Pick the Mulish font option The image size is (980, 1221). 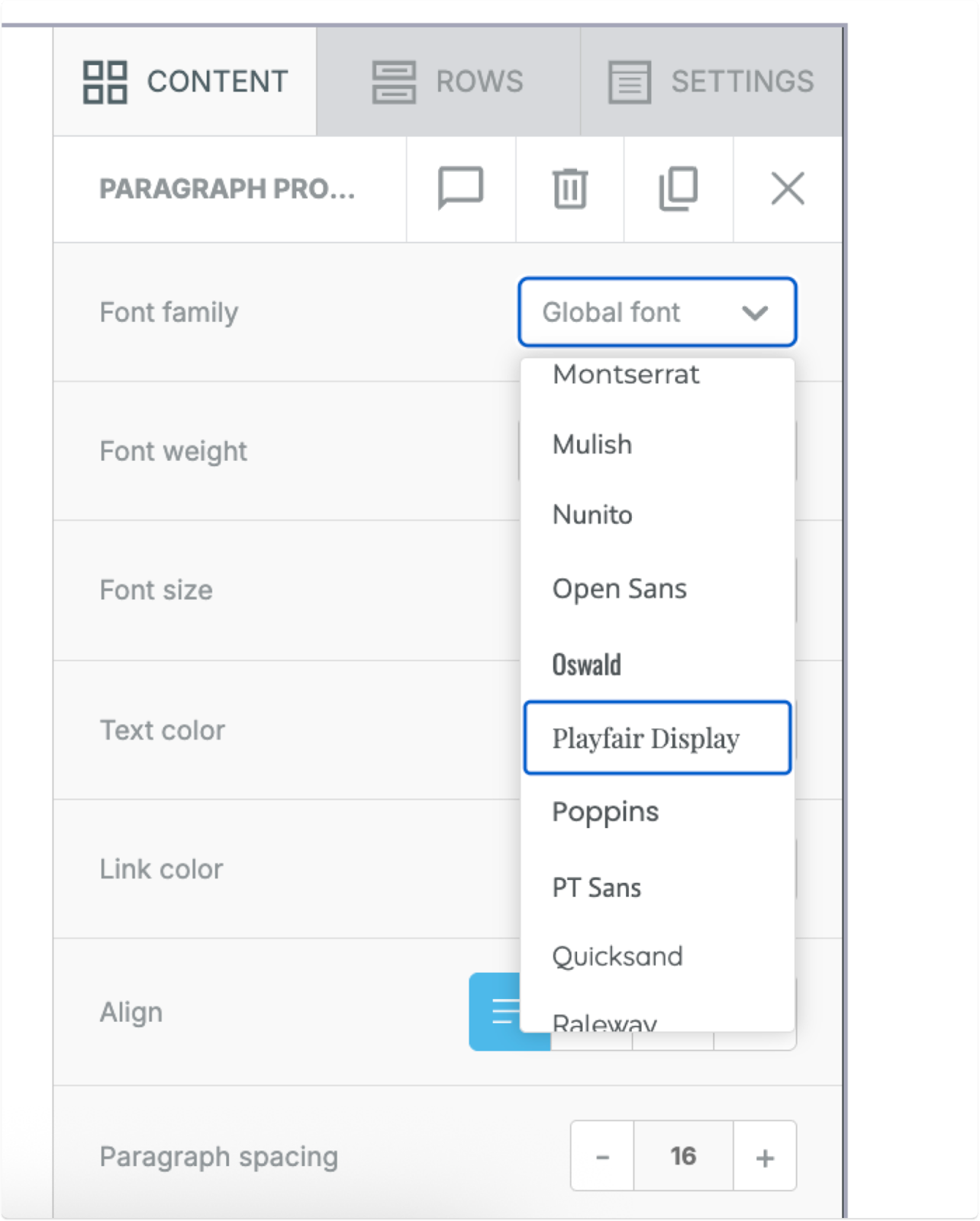point(592,444)
